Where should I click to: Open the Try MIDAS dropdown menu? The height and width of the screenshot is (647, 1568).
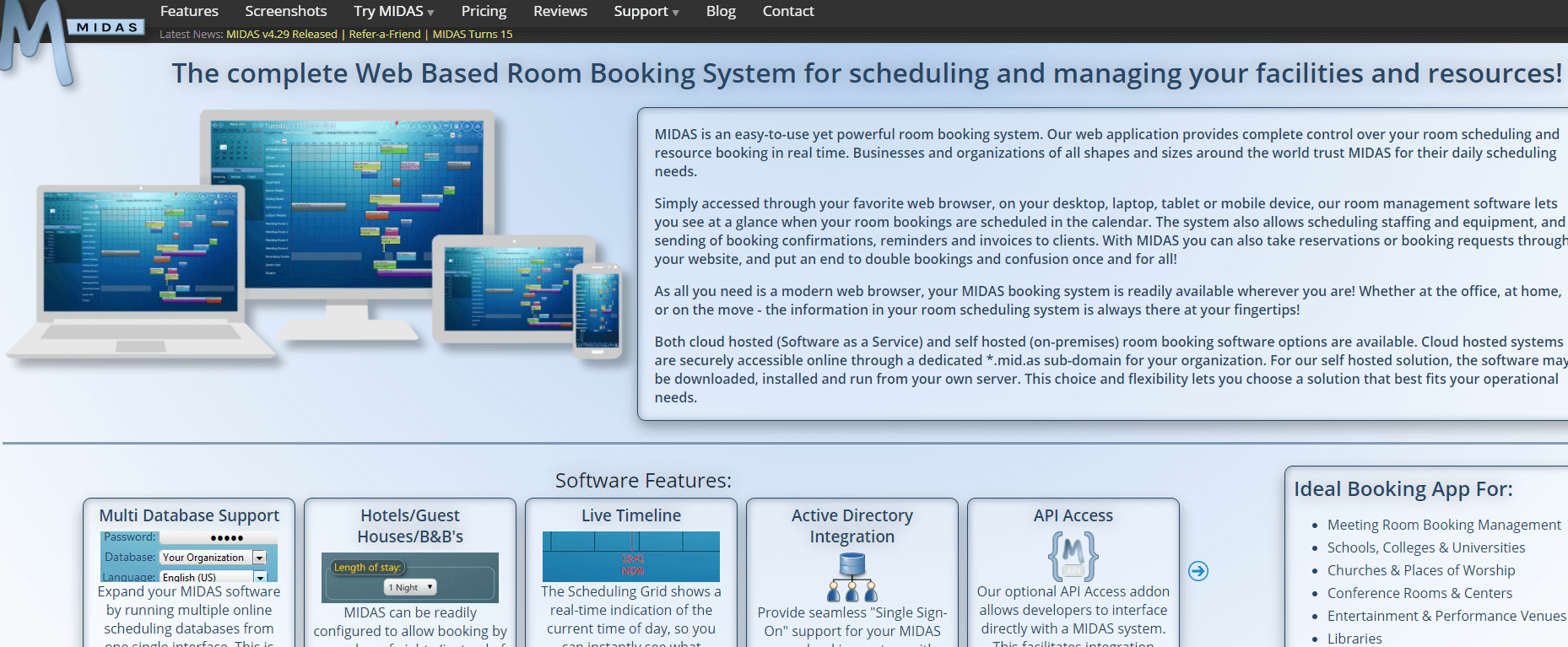coord(393,11)
